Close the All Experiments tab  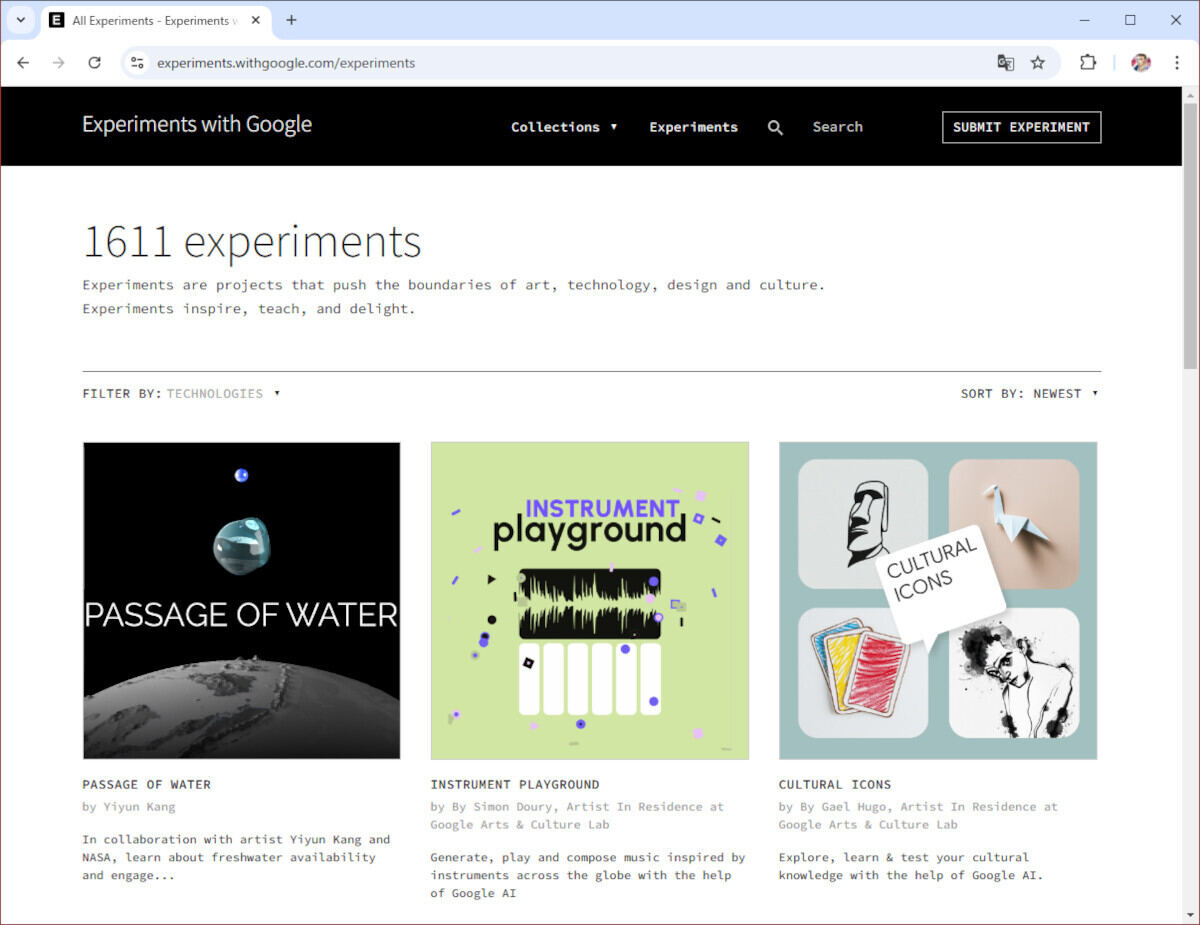[x=257, y=20]
